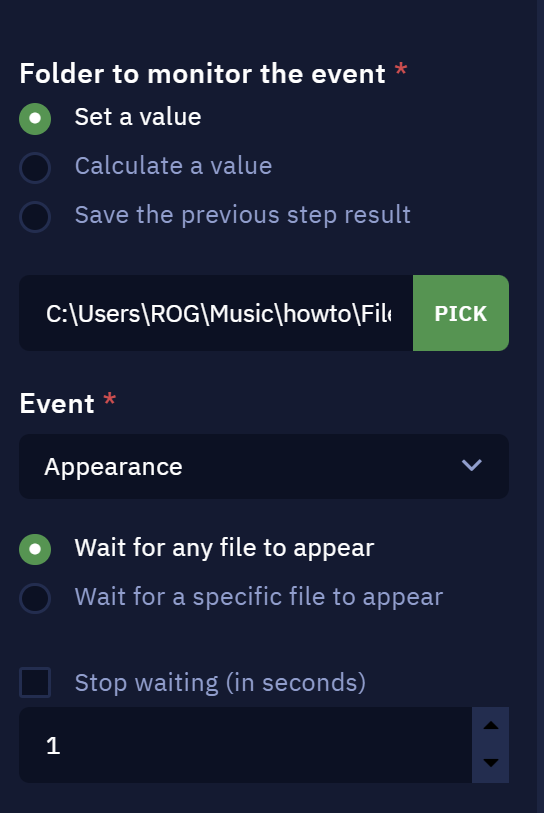Click PICK to browse for a folder
544x813 pixels.
point(461,313)
